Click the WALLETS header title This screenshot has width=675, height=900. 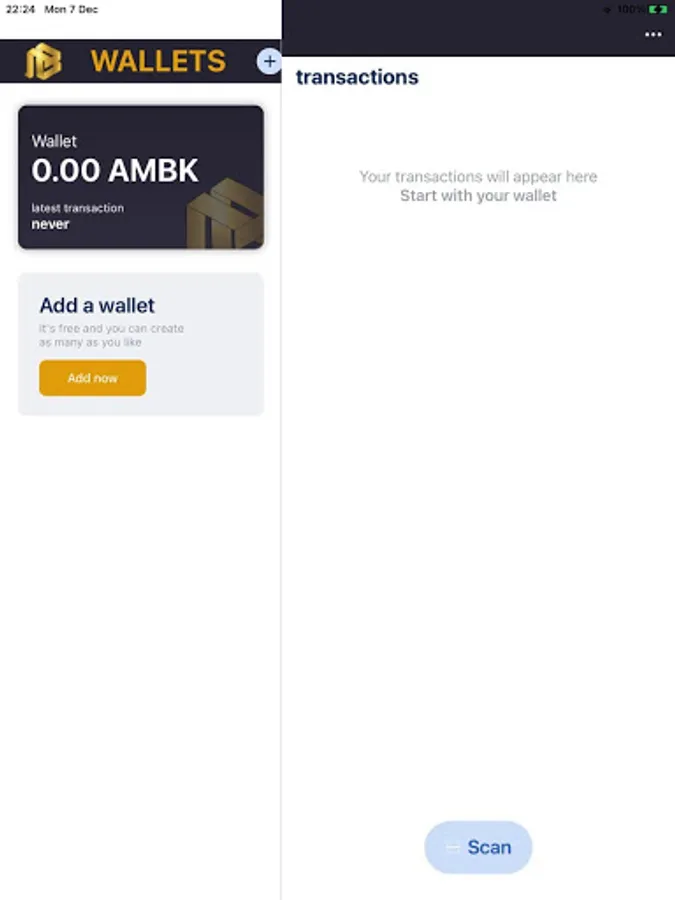[x=158, y=61]
